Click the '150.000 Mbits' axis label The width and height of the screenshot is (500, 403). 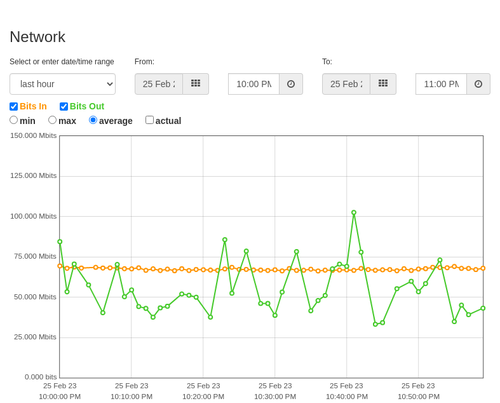[x=33, y=136]
